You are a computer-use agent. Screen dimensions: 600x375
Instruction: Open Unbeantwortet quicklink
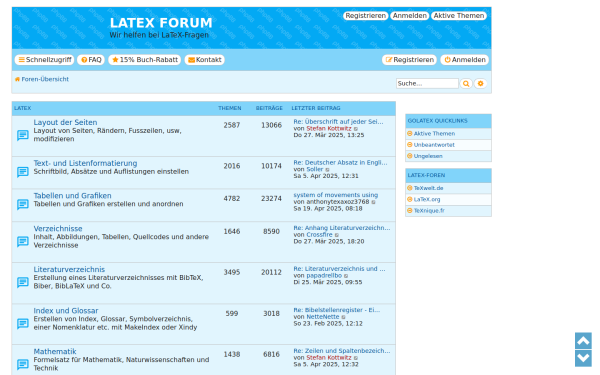(434, 145)
